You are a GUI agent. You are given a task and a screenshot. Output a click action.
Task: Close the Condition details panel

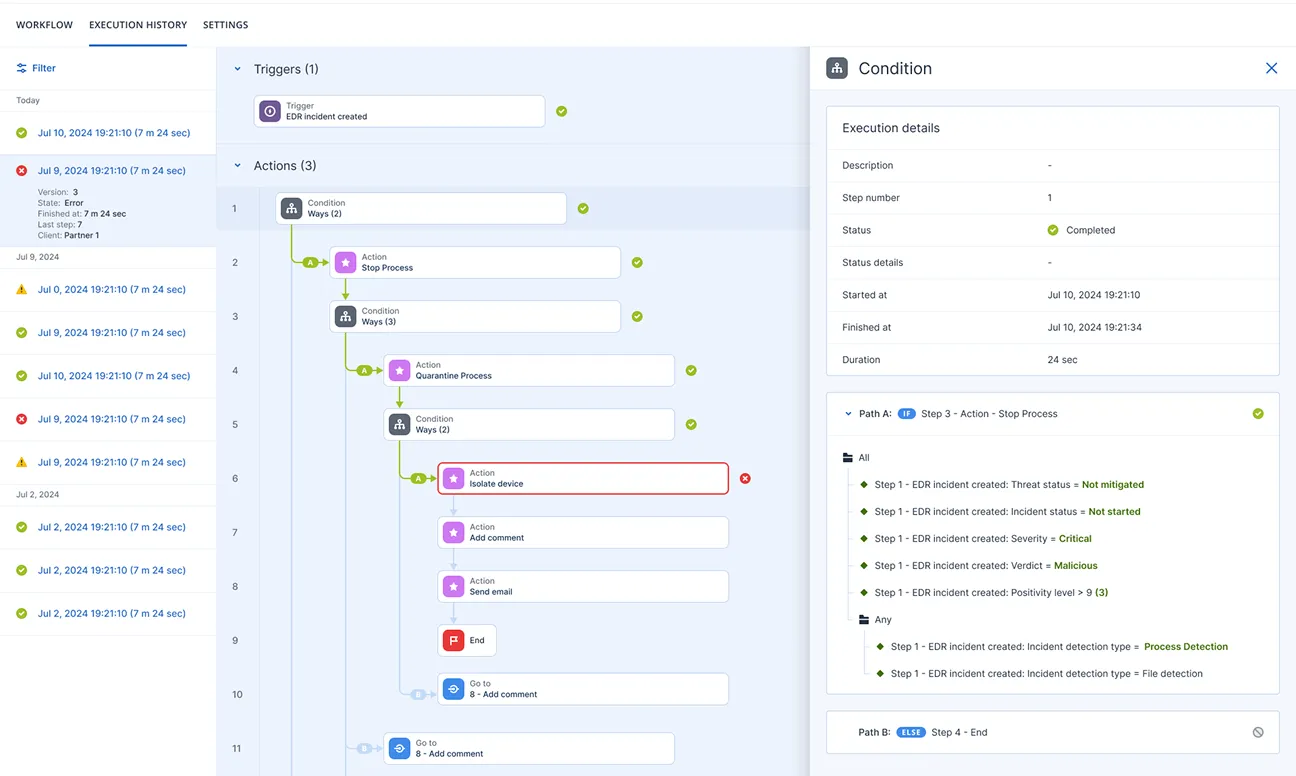(1271, 68)
